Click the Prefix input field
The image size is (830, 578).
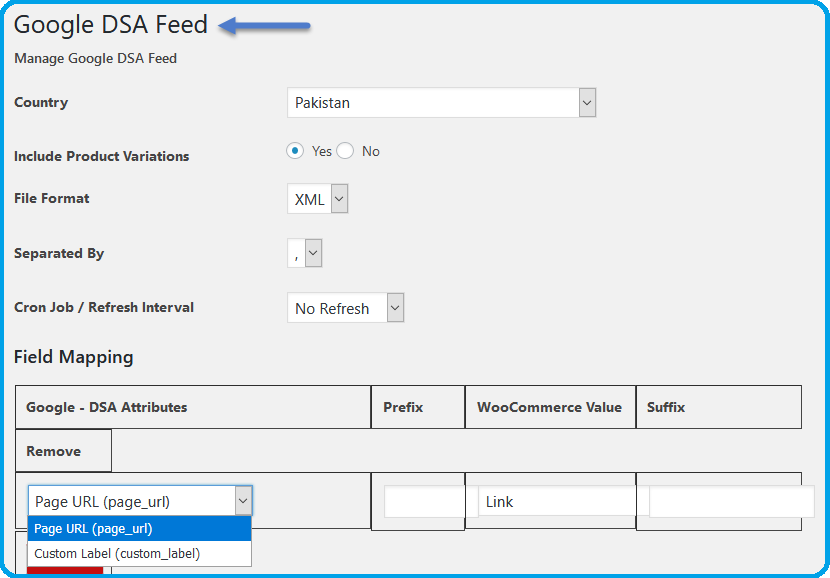click(425, 501)
